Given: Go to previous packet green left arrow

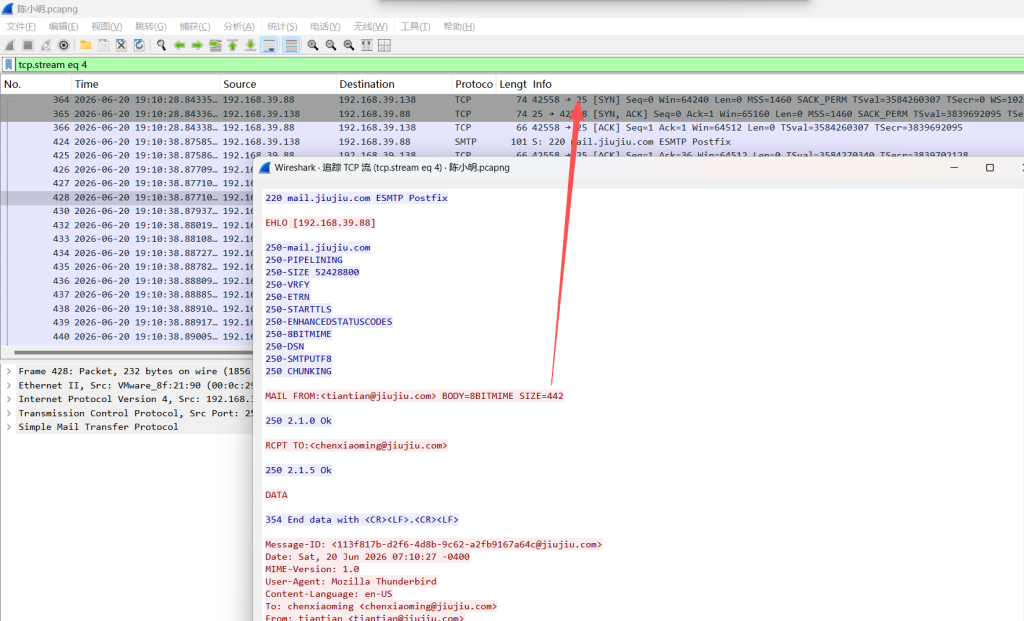Looking at the screenshot, I should [179, 45].
